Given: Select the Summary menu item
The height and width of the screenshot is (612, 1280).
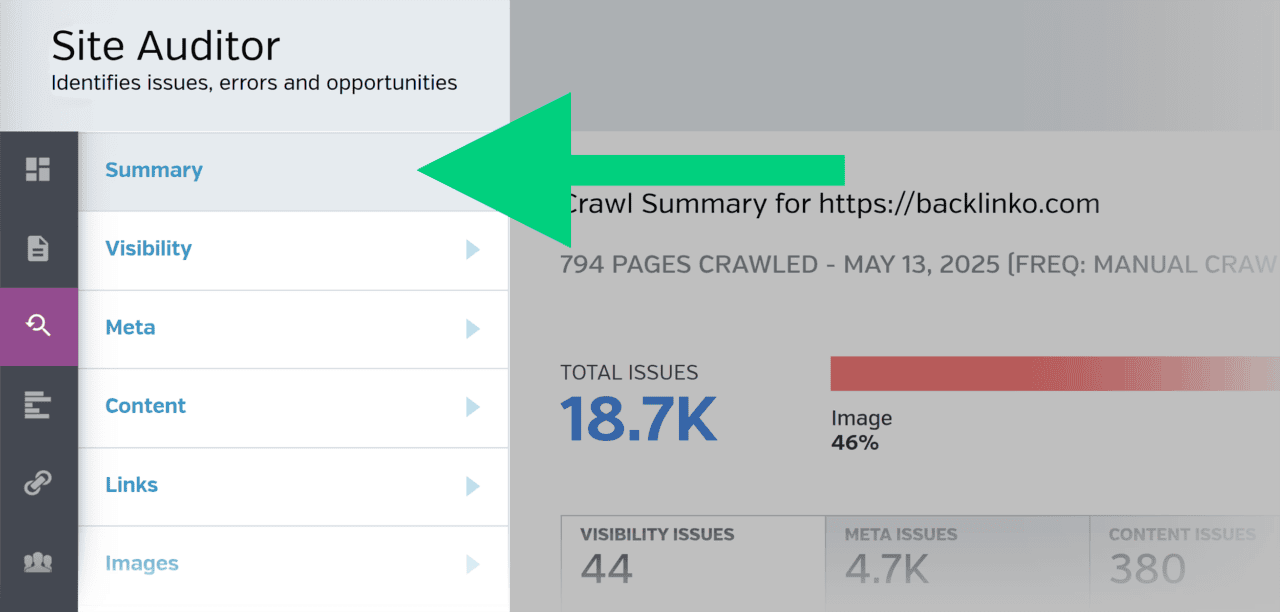Looking at the screenshot, I should point(154,170).
